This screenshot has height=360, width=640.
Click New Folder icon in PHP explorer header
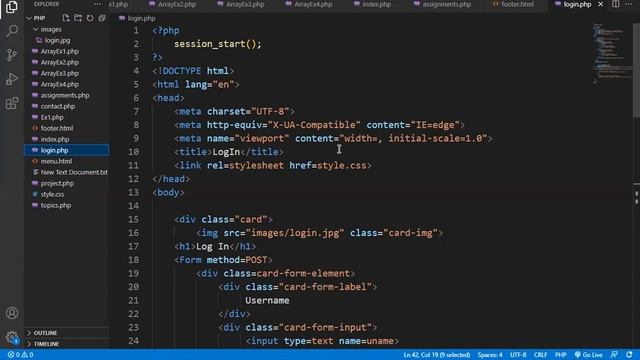78,18
